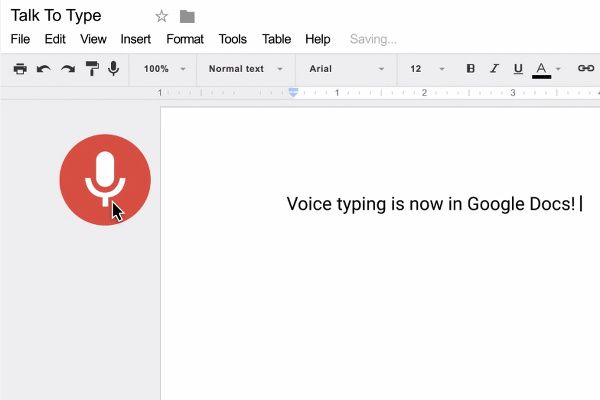This screenshot has width=600, height=400.
Task: Click the Talk To Type document title
Action: (x=56, y=16)
